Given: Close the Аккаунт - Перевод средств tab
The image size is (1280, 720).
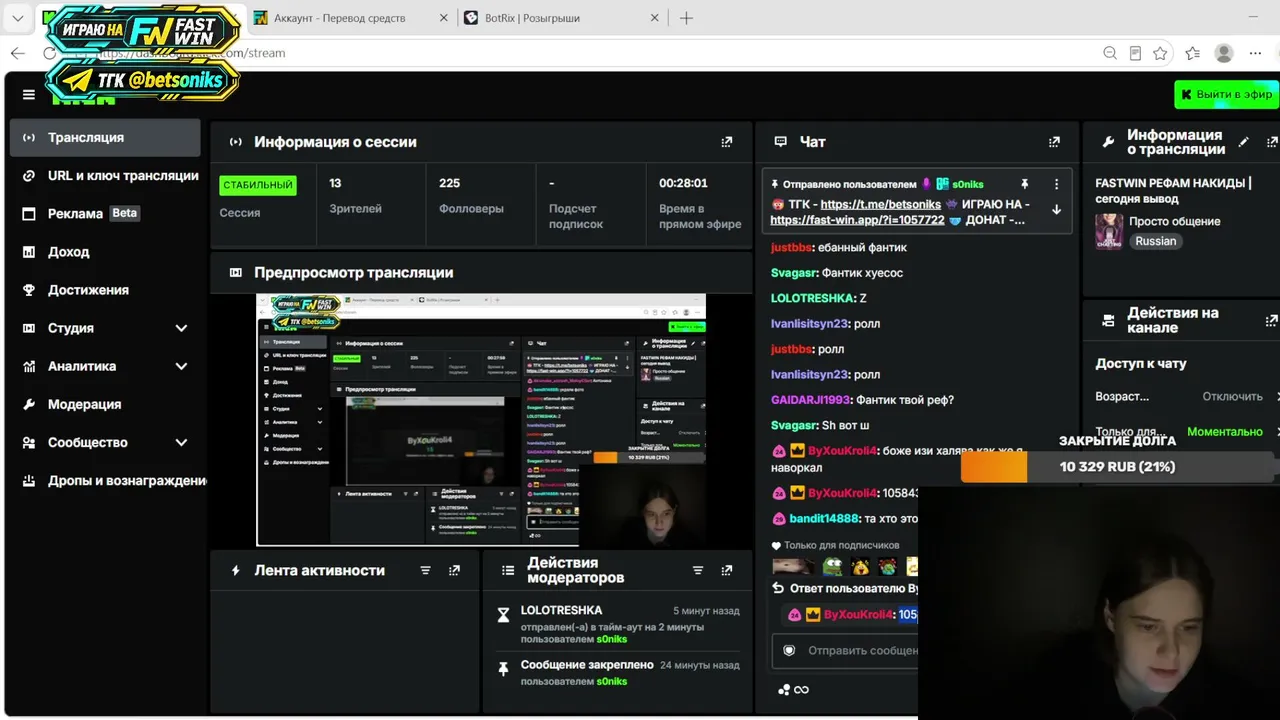Looking at the screenshot, I should [x=444, y=18].
